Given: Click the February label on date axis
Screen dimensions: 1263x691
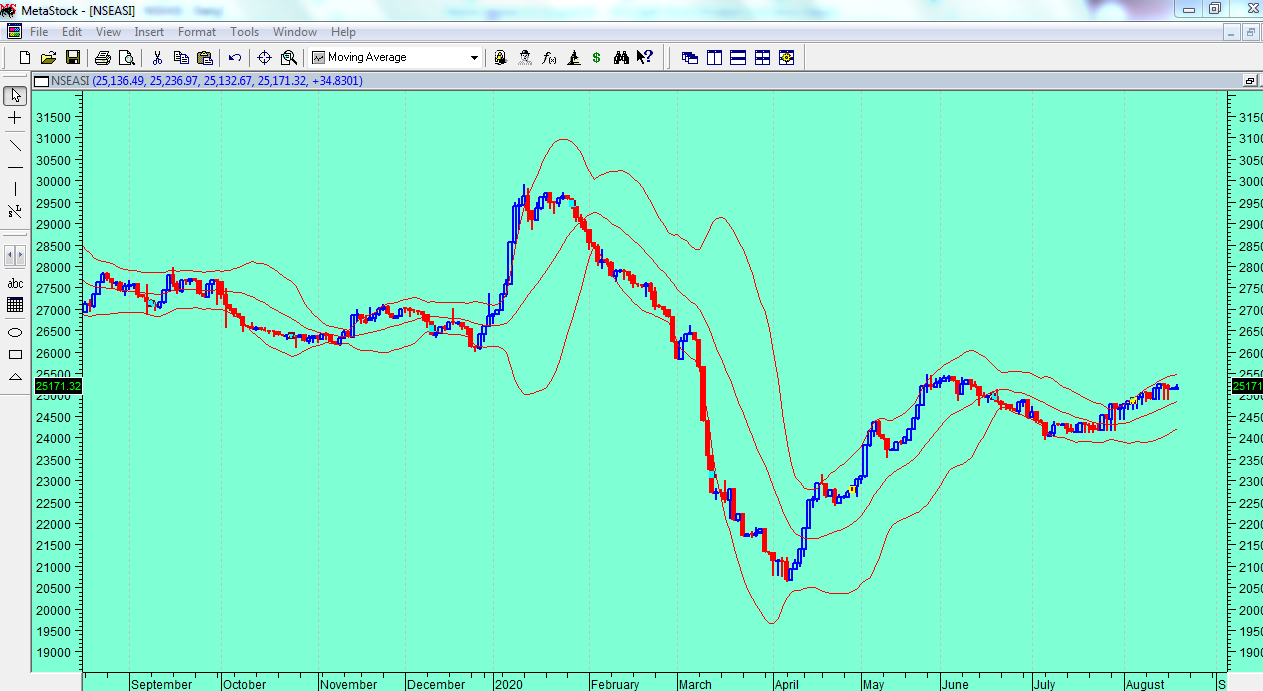Looking at the screenshot, I should 614,684.
